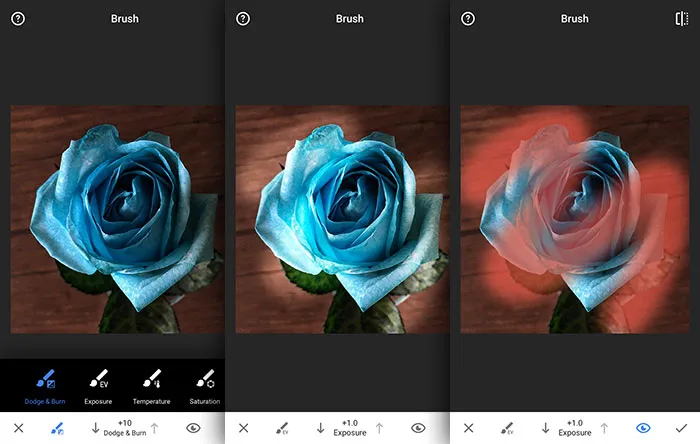Cancel brush edits in the right screen
This screenshot has height=444, width=700.
coord(469,428)
